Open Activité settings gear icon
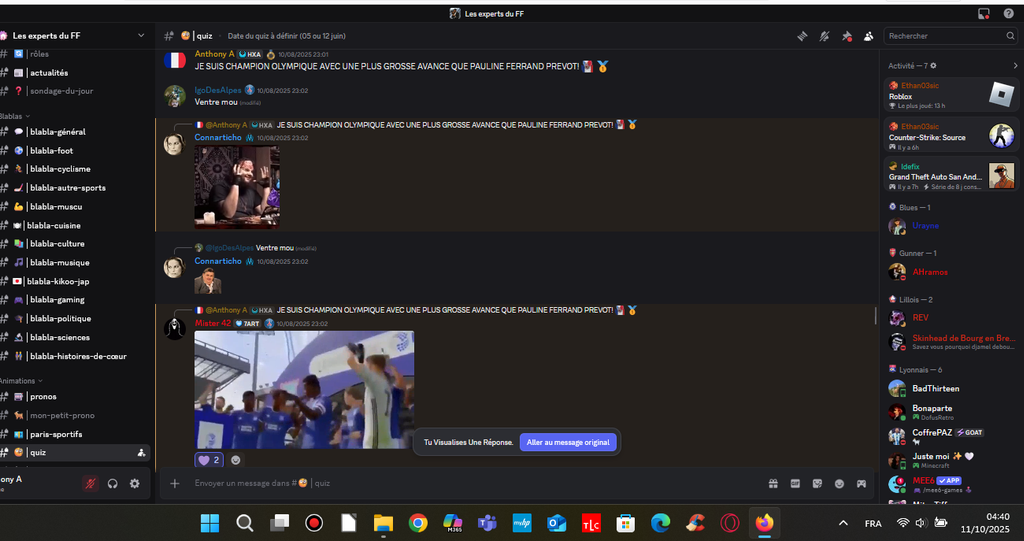The image size is (1024, 541). click(x=933, y=66)
